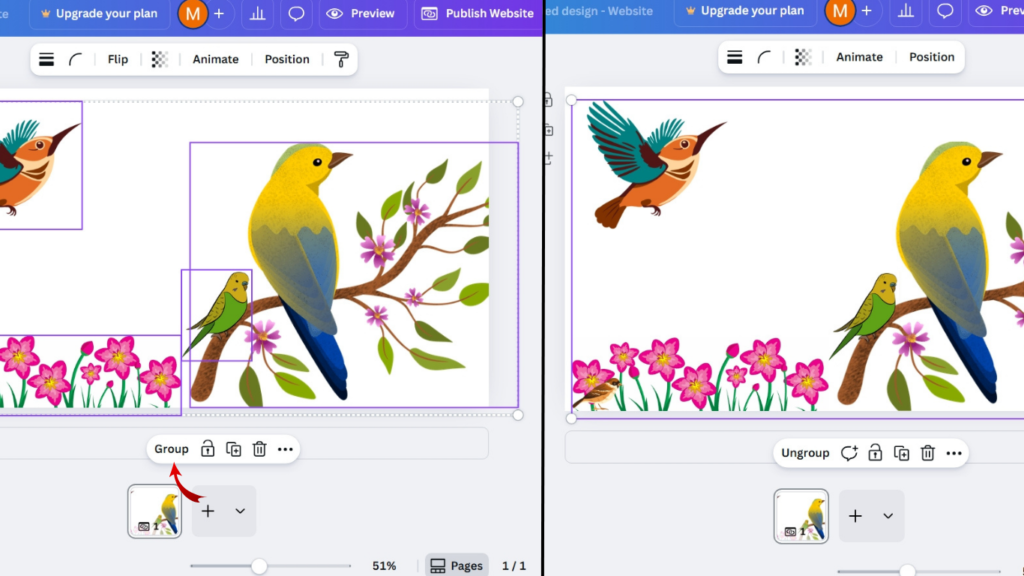Select page 1 thumbnail in left panel
The image size is (1024, 576).
[155, 511]
